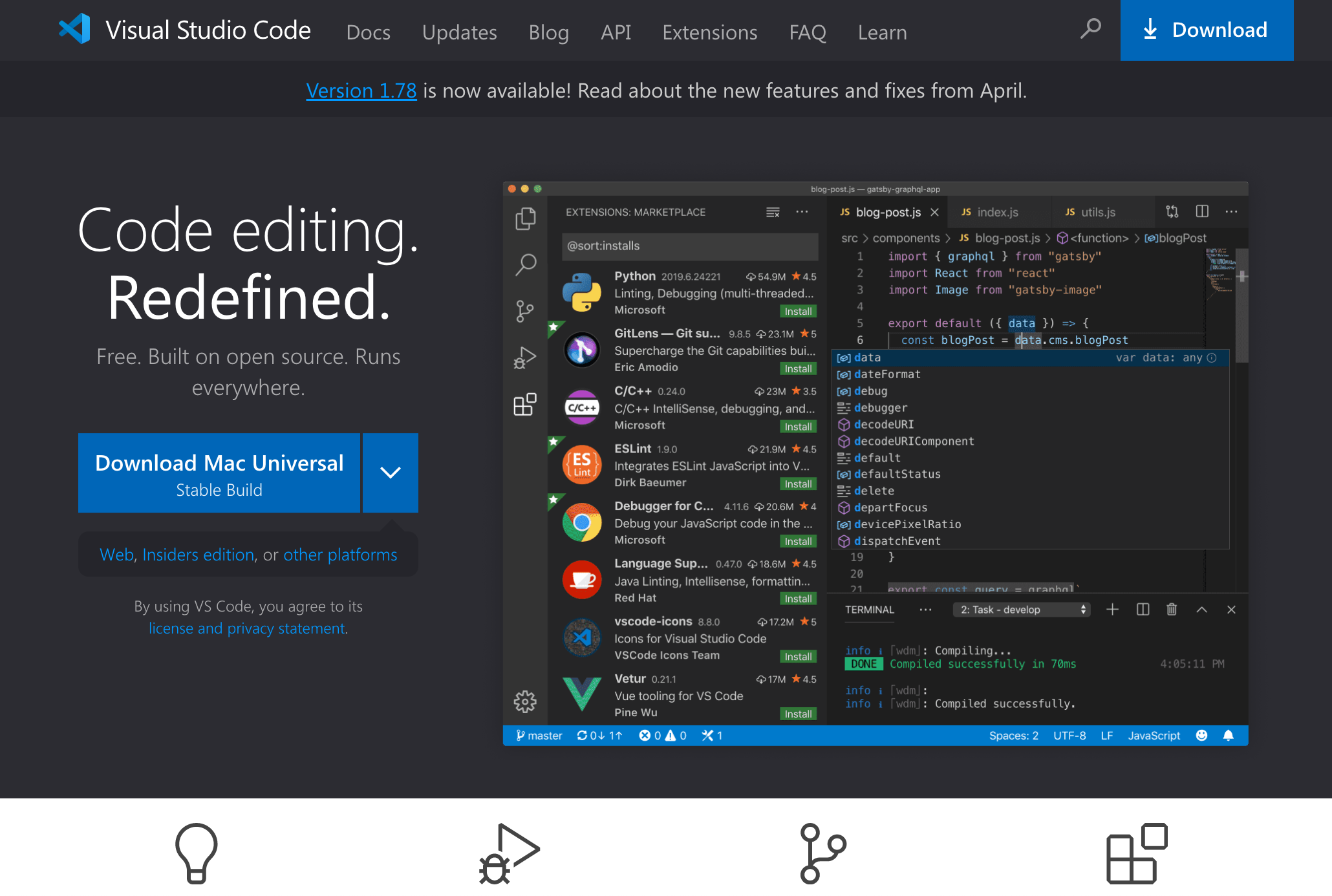Select the Search icon in the activity bar

tap(525, 264)
